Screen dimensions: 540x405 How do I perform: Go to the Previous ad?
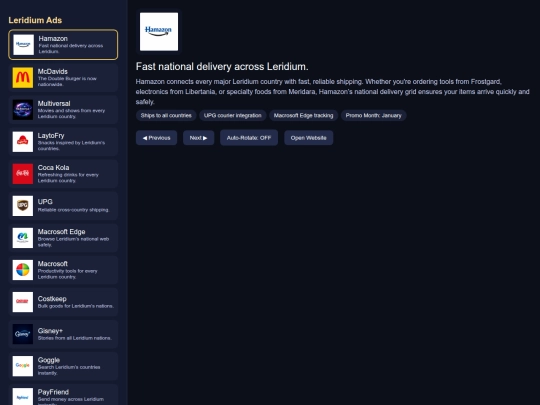click(x=156, y=138)
